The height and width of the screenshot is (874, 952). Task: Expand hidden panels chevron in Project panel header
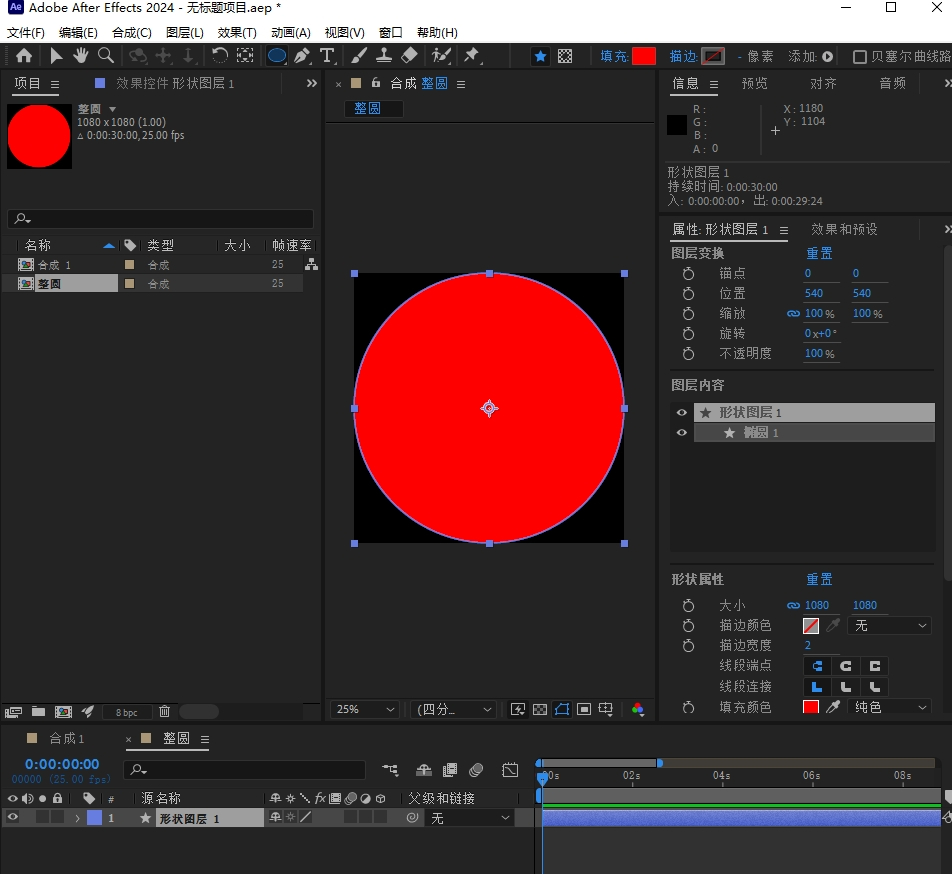(x=311, y=83)
